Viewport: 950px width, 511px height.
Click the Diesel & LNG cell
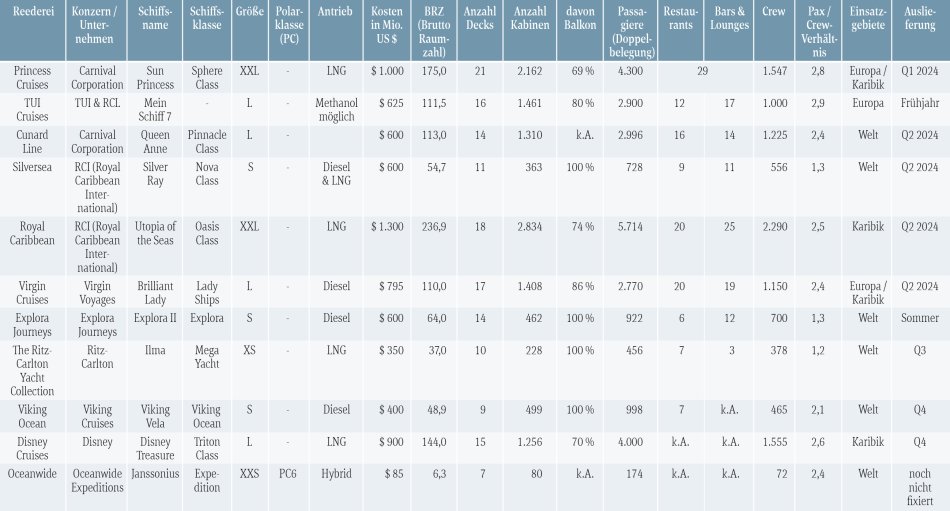tap(336, 174)
